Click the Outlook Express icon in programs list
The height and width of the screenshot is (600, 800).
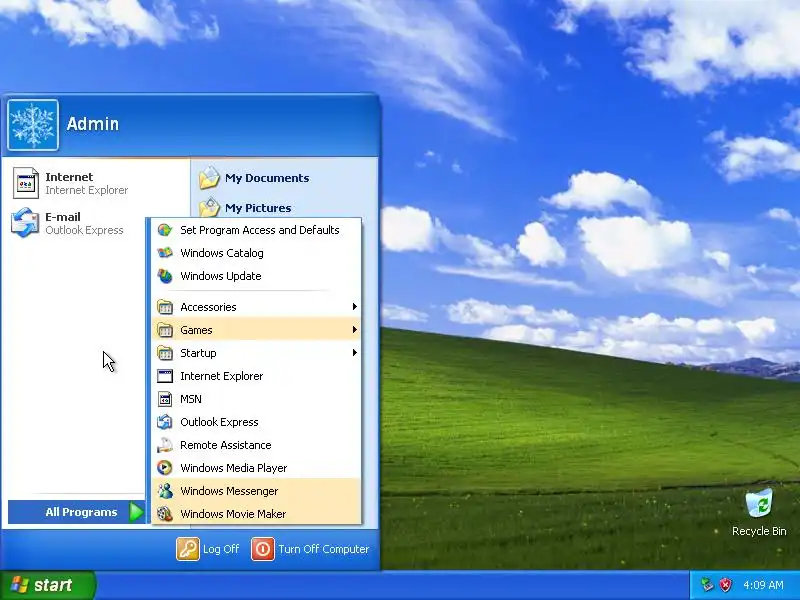pyautogui.click(x=164, y=422)
